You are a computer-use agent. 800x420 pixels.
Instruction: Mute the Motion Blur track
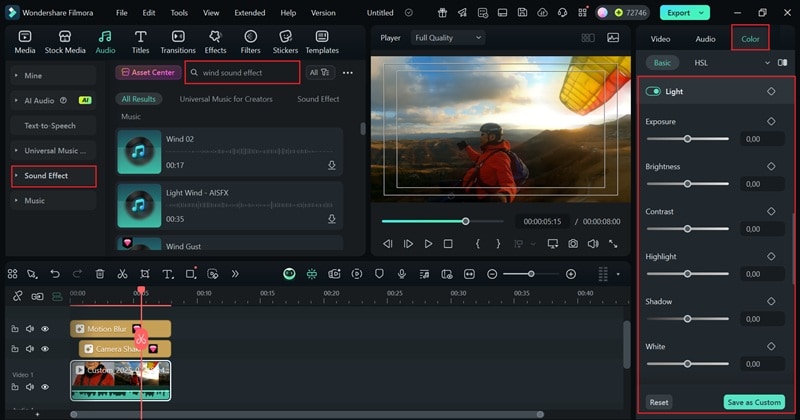pos(30,329)
